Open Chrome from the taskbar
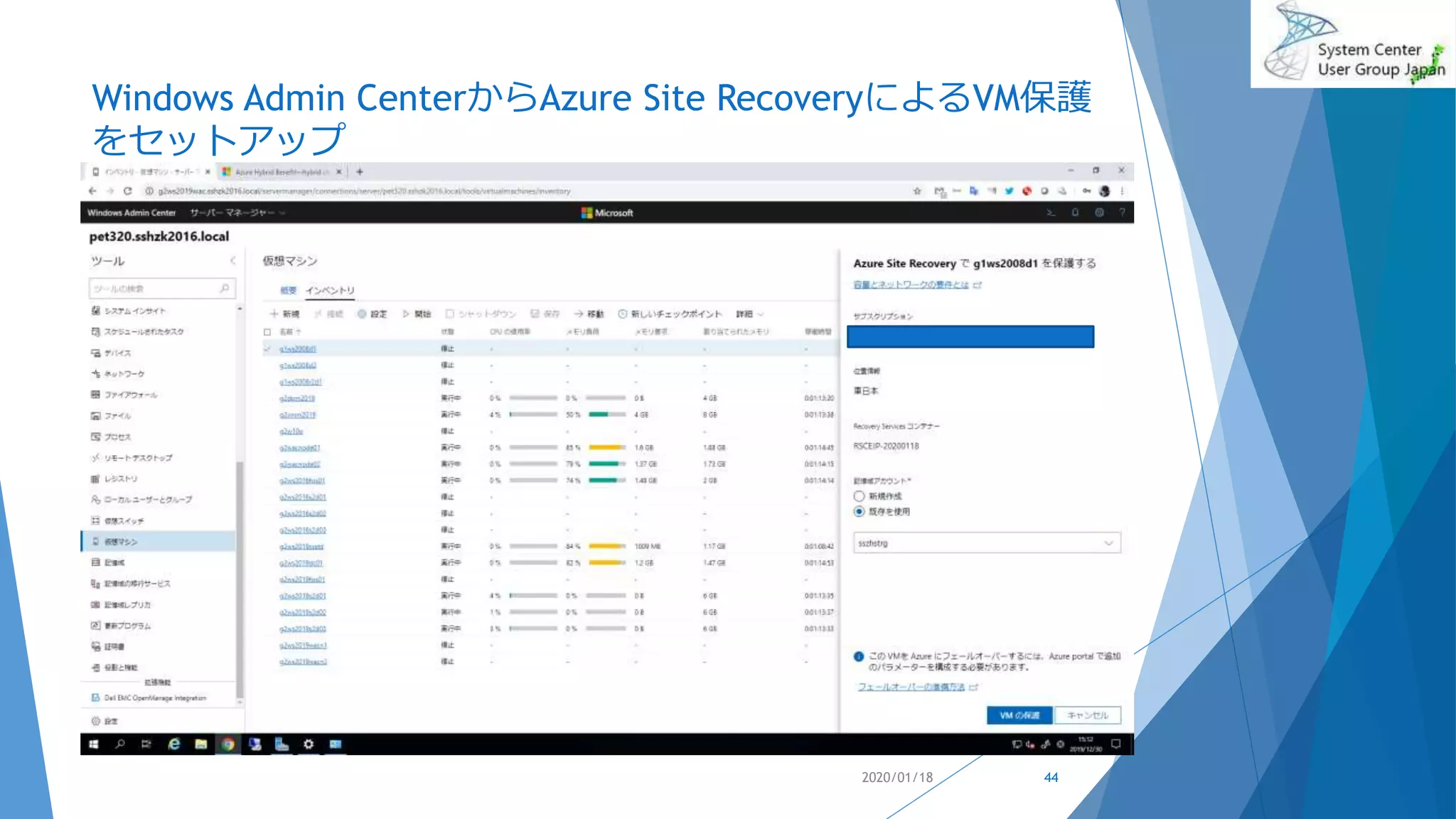The image size is (1456, 819). [x=227, y=744]
